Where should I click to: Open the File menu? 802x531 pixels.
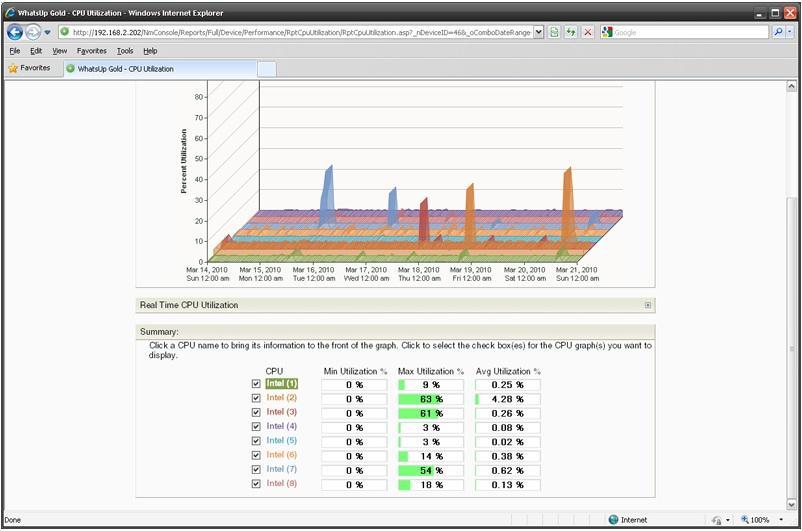[x=15, y=51]
